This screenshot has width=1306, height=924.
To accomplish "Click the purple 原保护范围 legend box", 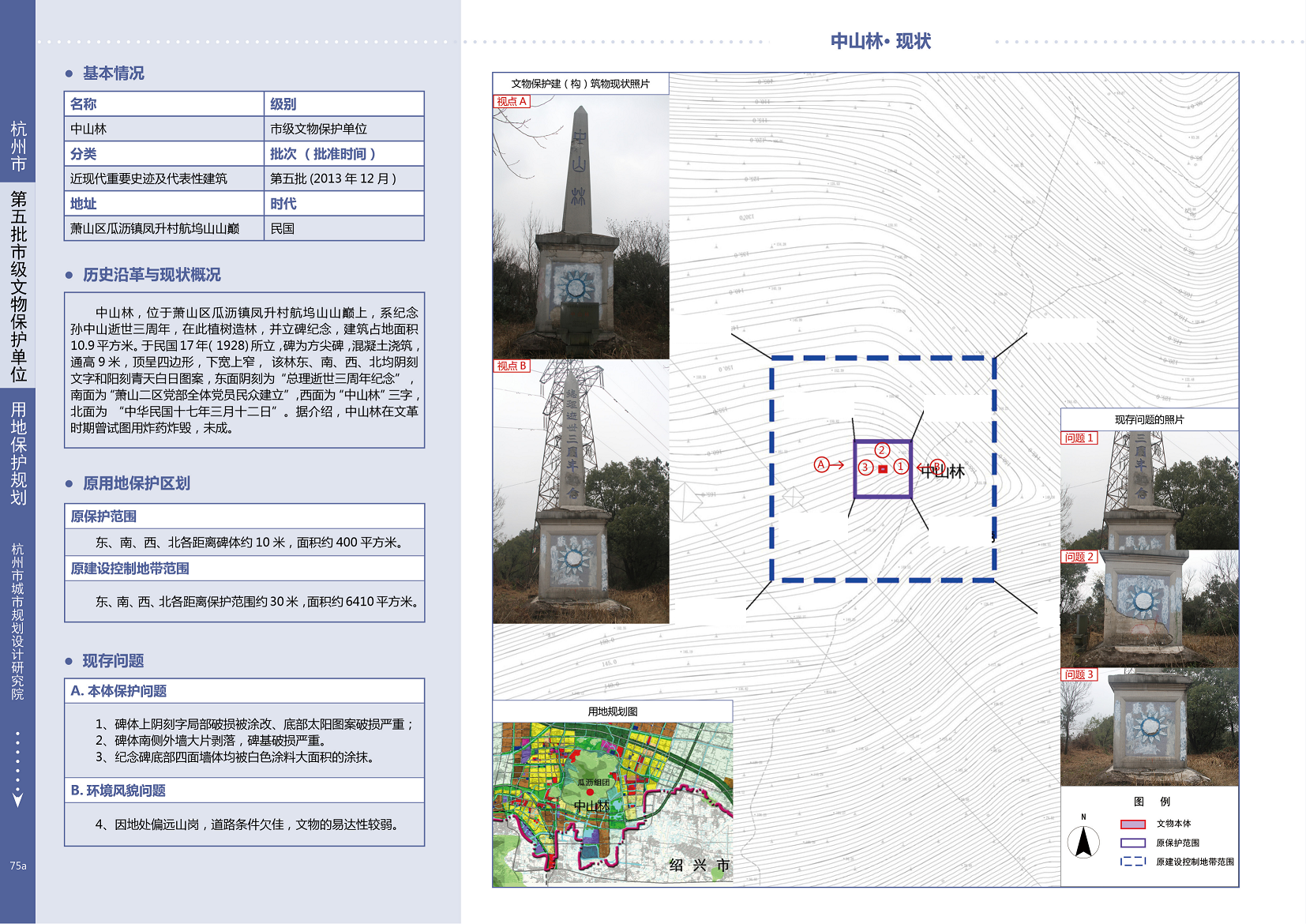I will [1132, 843].
